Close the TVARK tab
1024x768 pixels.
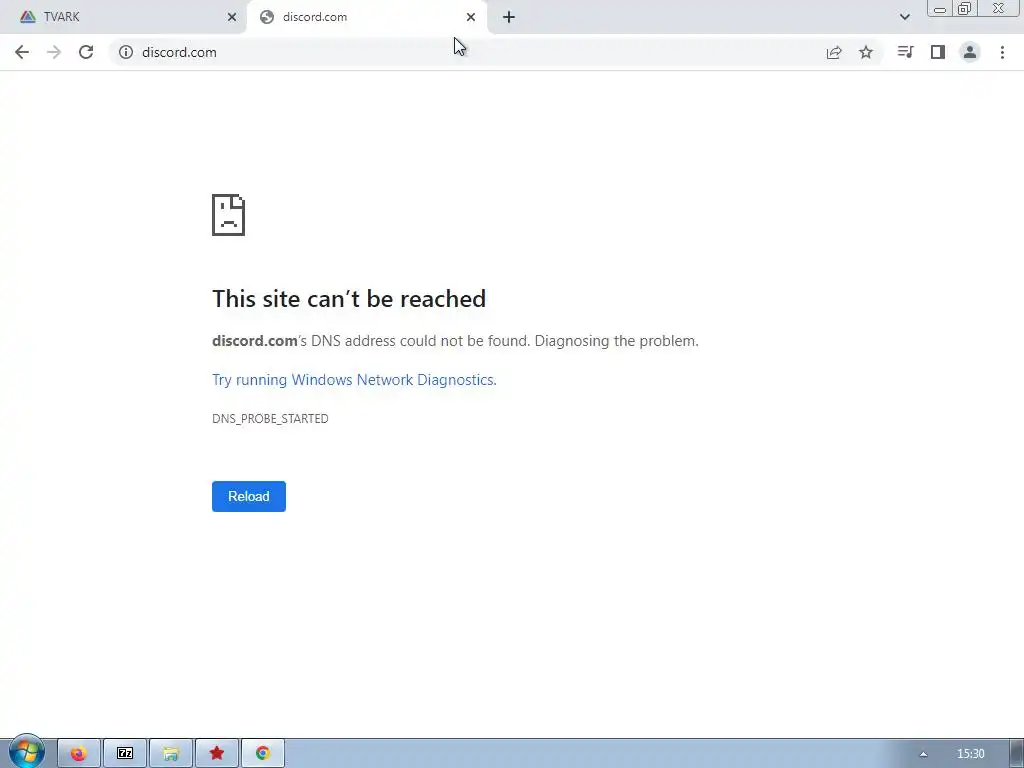232,17
